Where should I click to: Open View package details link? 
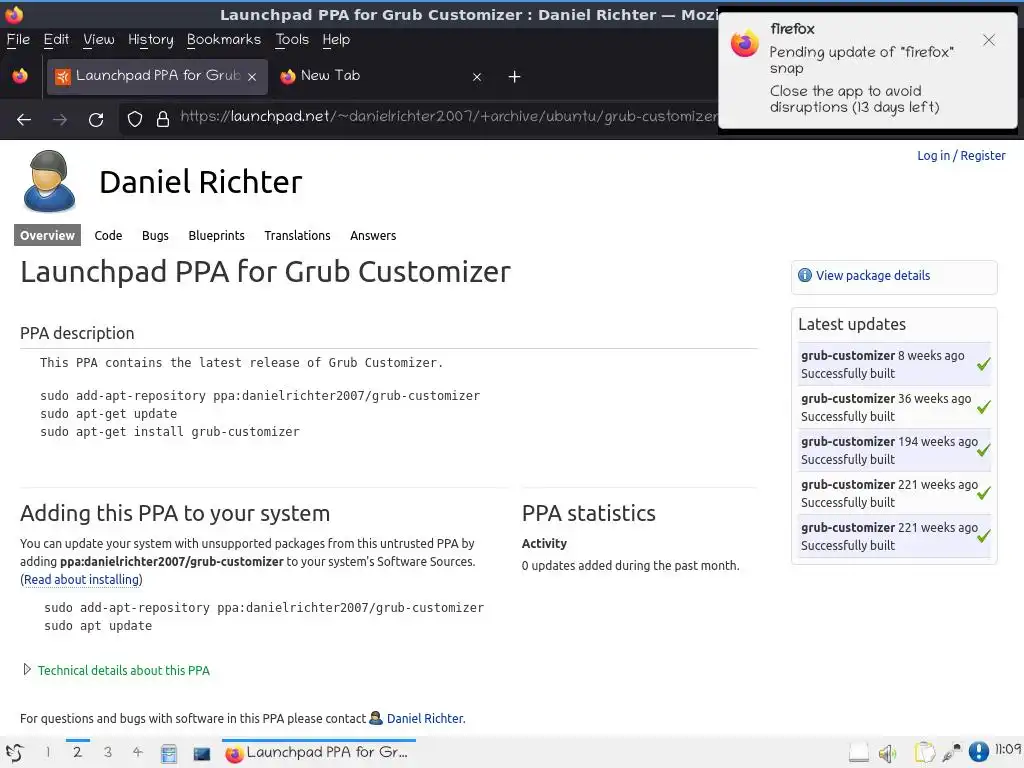coord(873,276)
